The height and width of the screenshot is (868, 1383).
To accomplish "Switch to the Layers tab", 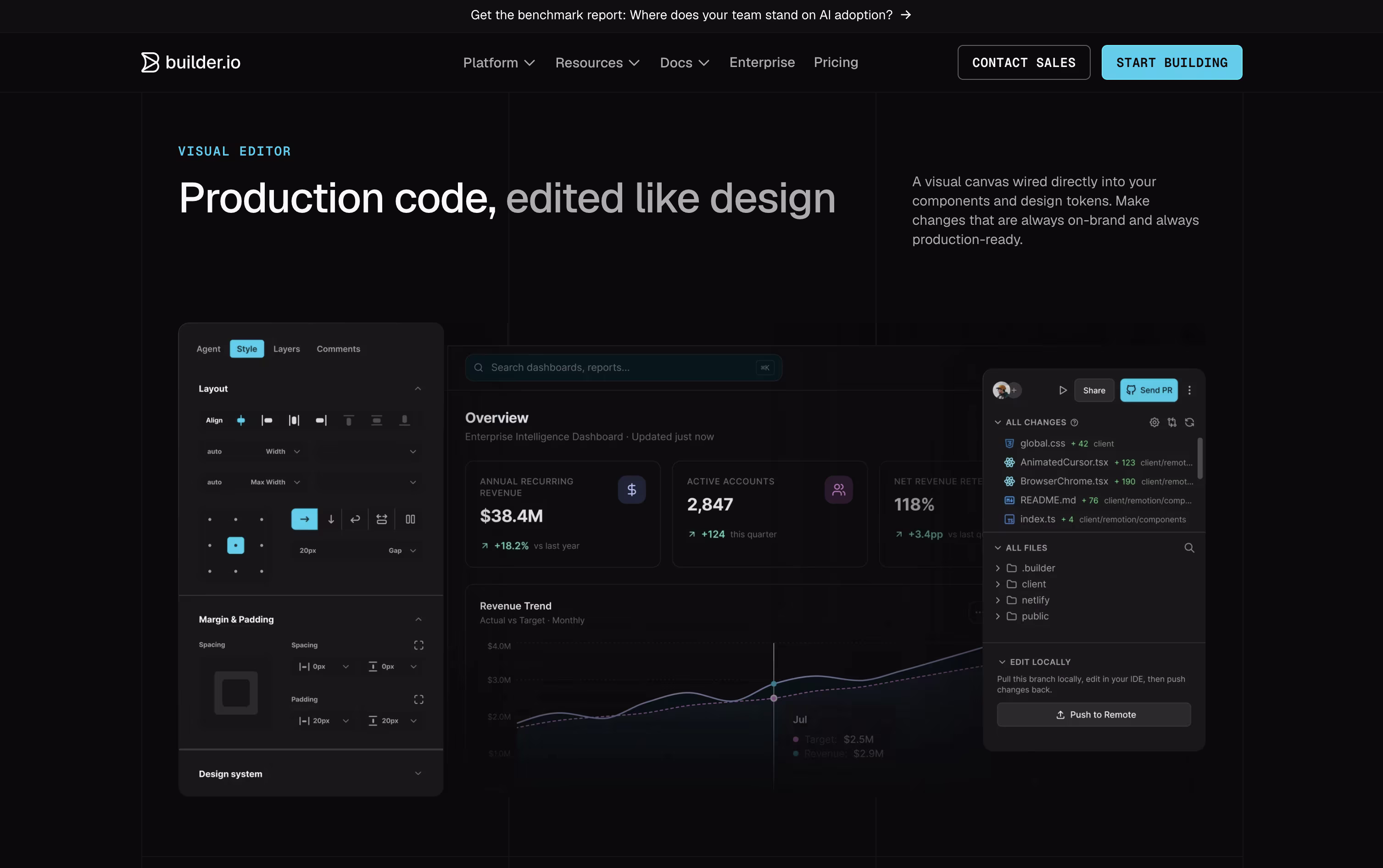I will 286,349.
